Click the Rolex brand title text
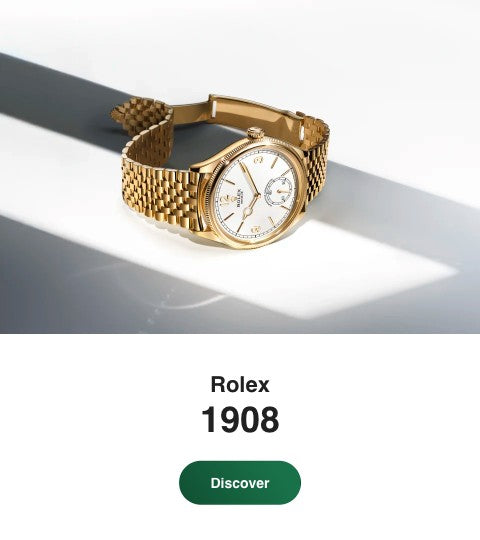Screen dimensions: 480x540 tap(240, 384)
